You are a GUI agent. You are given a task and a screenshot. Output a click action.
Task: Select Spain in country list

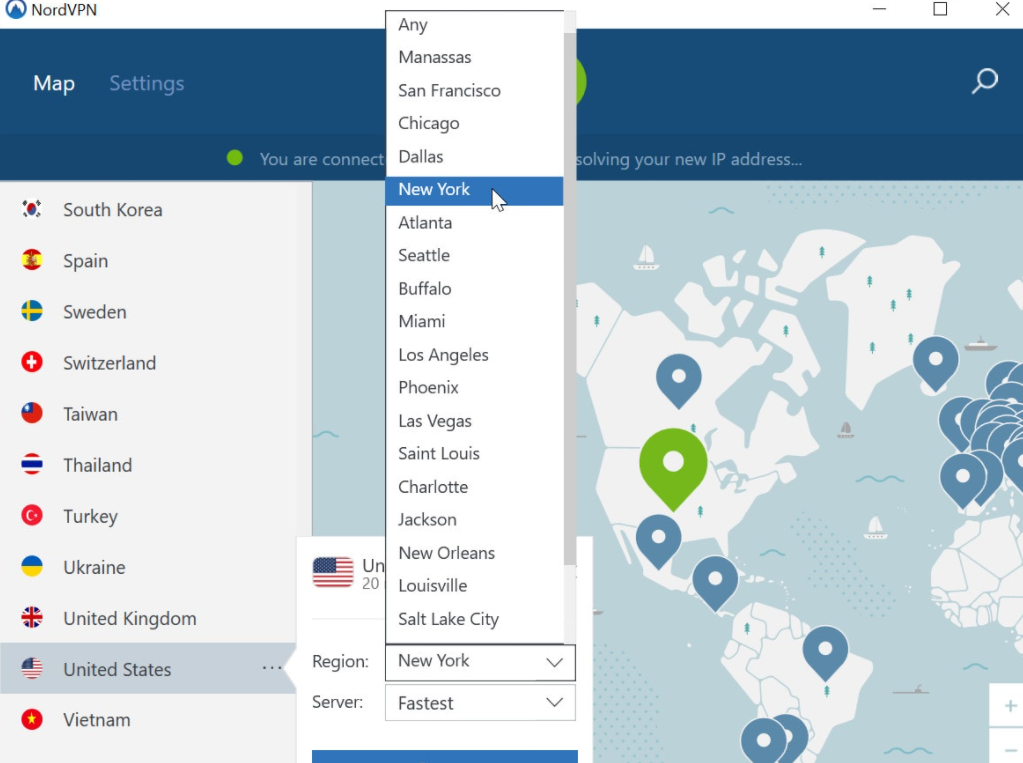[x=147, y=260]
